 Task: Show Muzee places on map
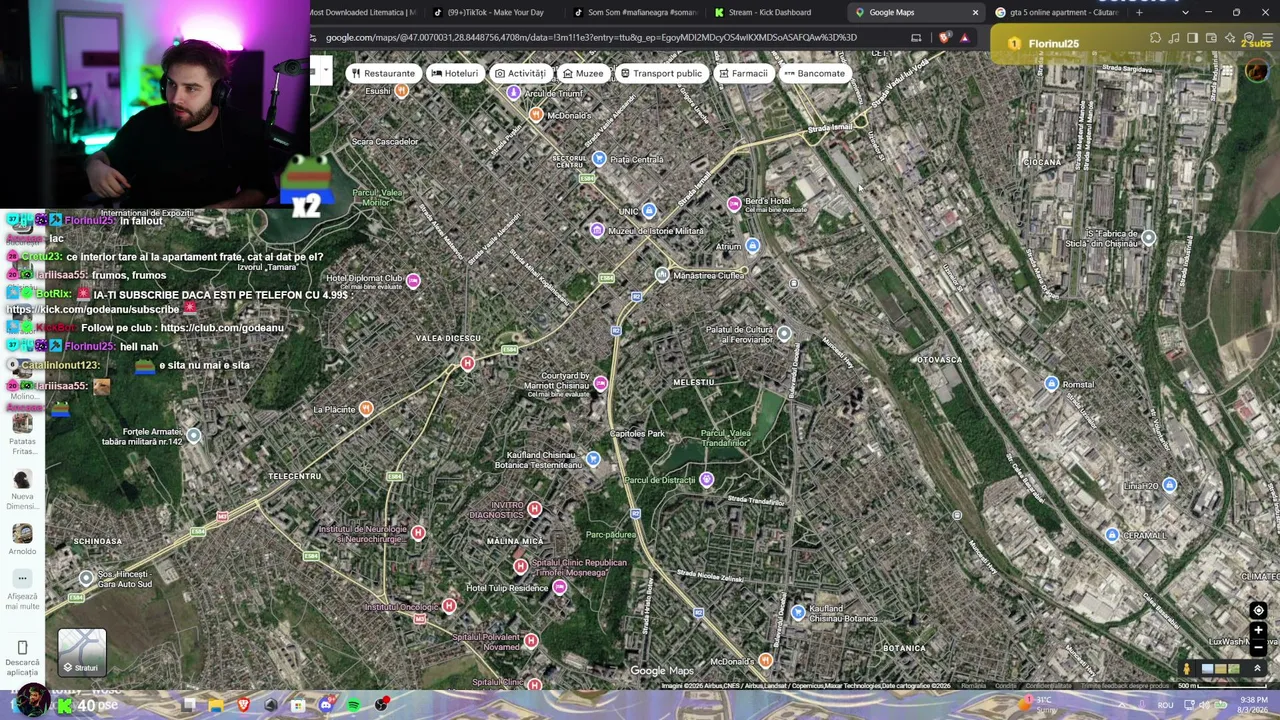coord(582,73)
